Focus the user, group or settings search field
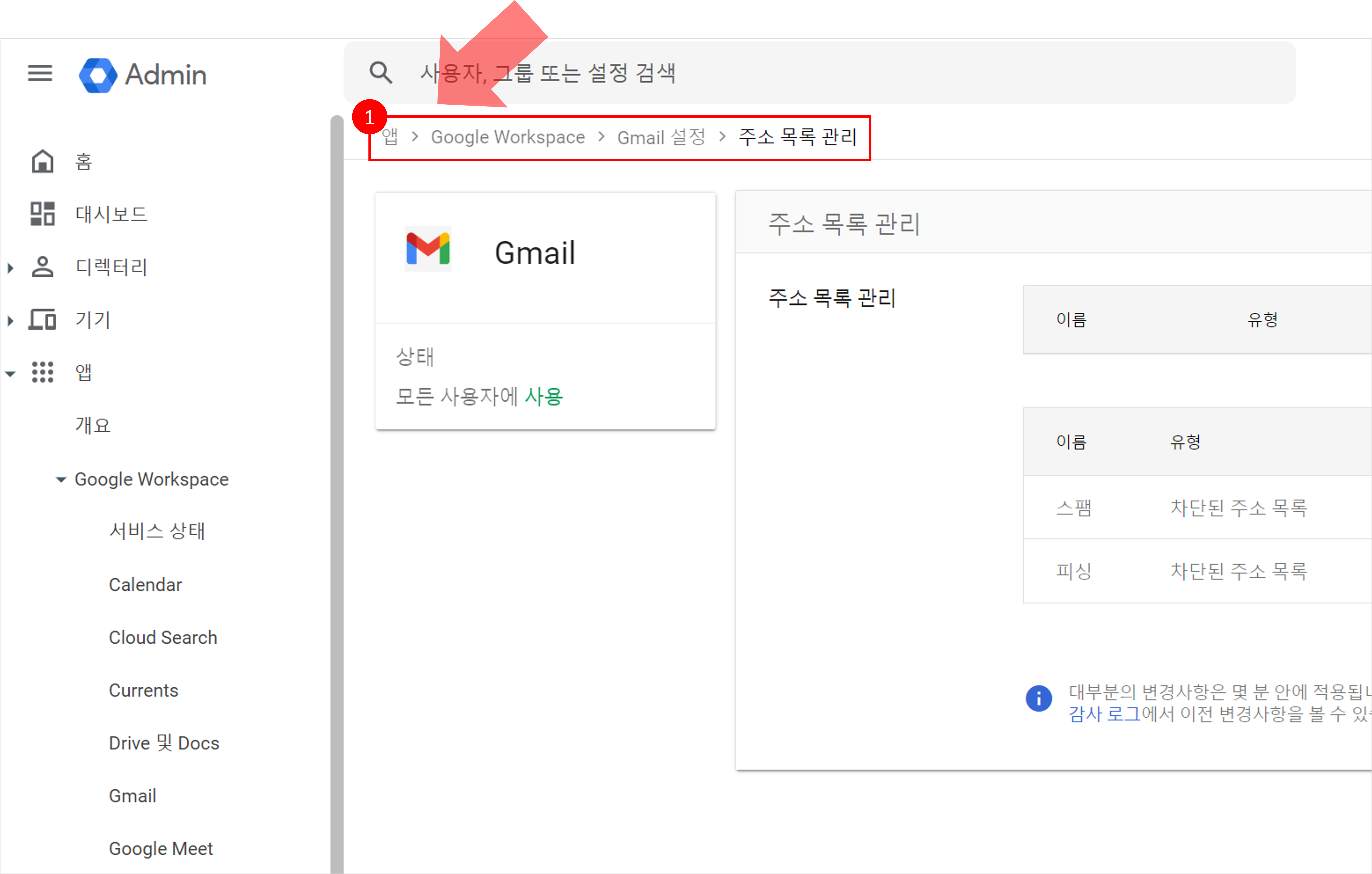This screenshot has height=874, width=1372. click(x=819, y=73)
